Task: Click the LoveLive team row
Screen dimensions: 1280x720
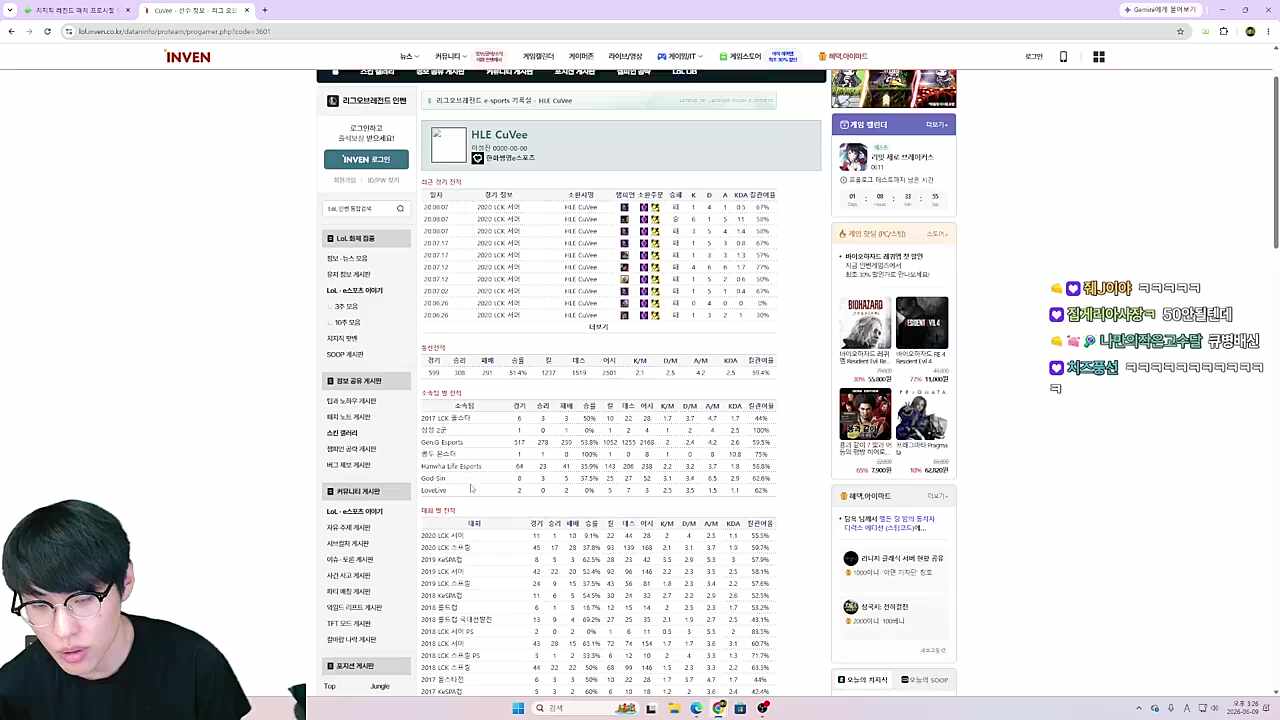Action: coord(598,490)
